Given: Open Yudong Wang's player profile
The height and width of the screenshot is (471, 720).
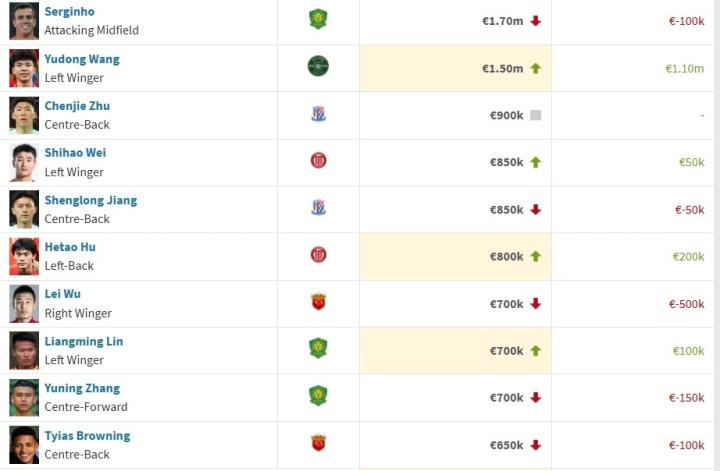Looking at the screenshot, I should [82, 59].
